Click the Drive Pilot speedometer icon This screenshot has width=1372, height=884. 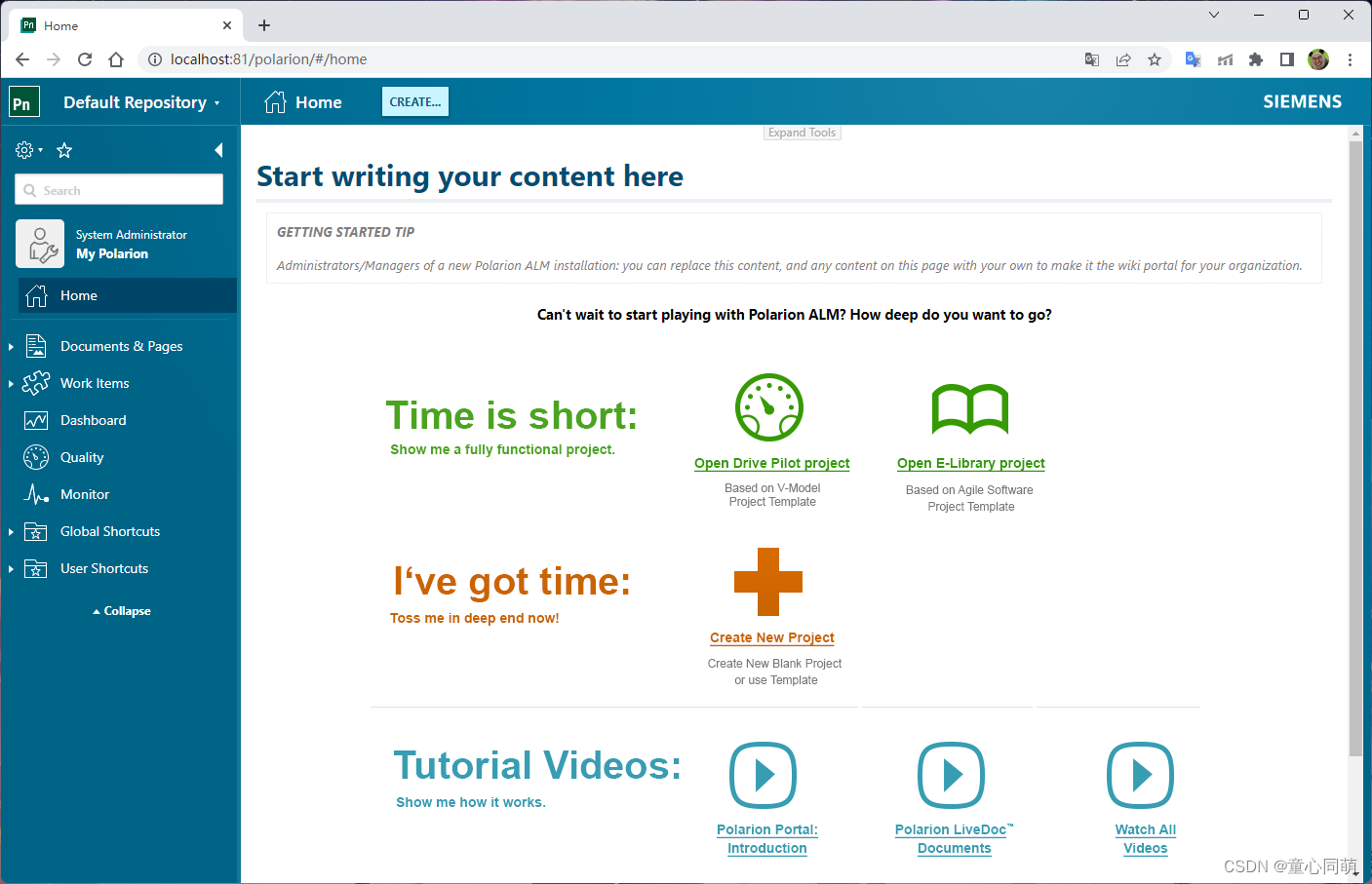(769, 407)
